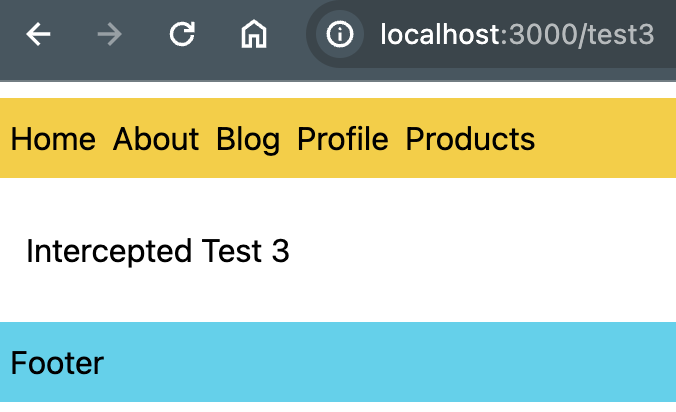
Task: Open the browser home page icon
Action: click(x=254, y=34)
